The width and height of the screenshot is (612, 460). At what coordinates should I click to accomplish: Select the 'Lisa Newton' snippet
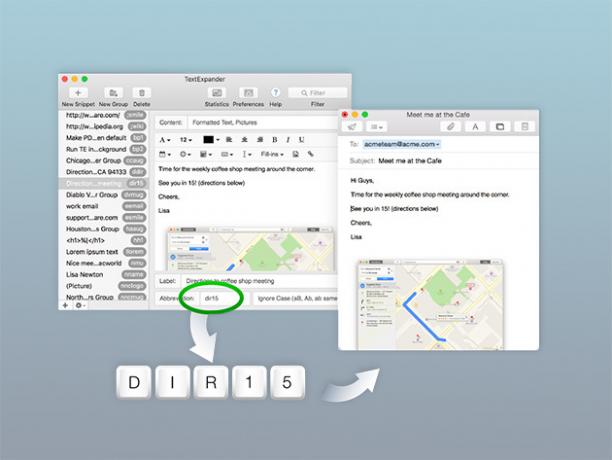104,274
